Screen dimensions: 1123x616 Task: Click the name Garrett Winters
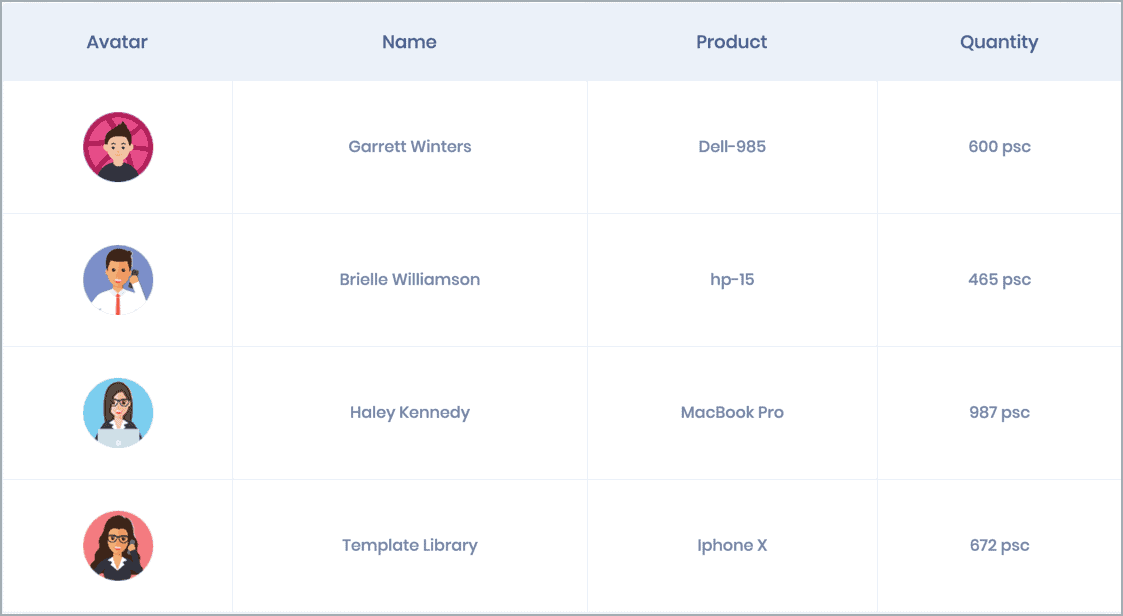pyautogui.click(x=409, y=146)
